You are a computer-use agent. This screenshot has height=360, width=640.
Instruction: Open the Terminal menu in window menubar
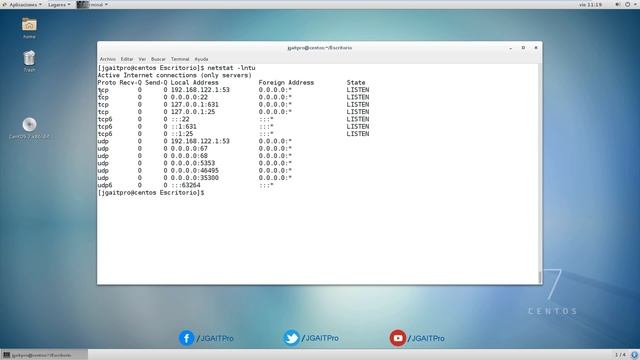180,59
